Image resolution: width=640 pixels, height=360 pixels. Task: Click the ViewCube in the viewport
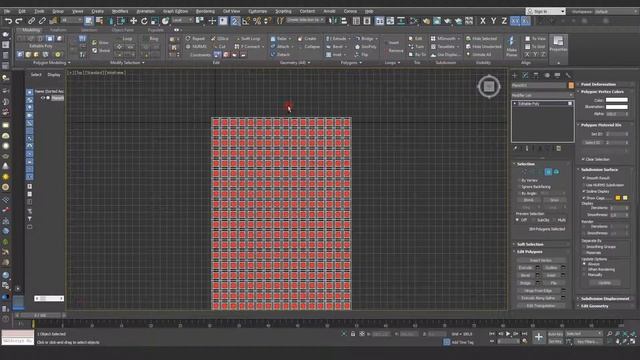(x=489, y=86)
